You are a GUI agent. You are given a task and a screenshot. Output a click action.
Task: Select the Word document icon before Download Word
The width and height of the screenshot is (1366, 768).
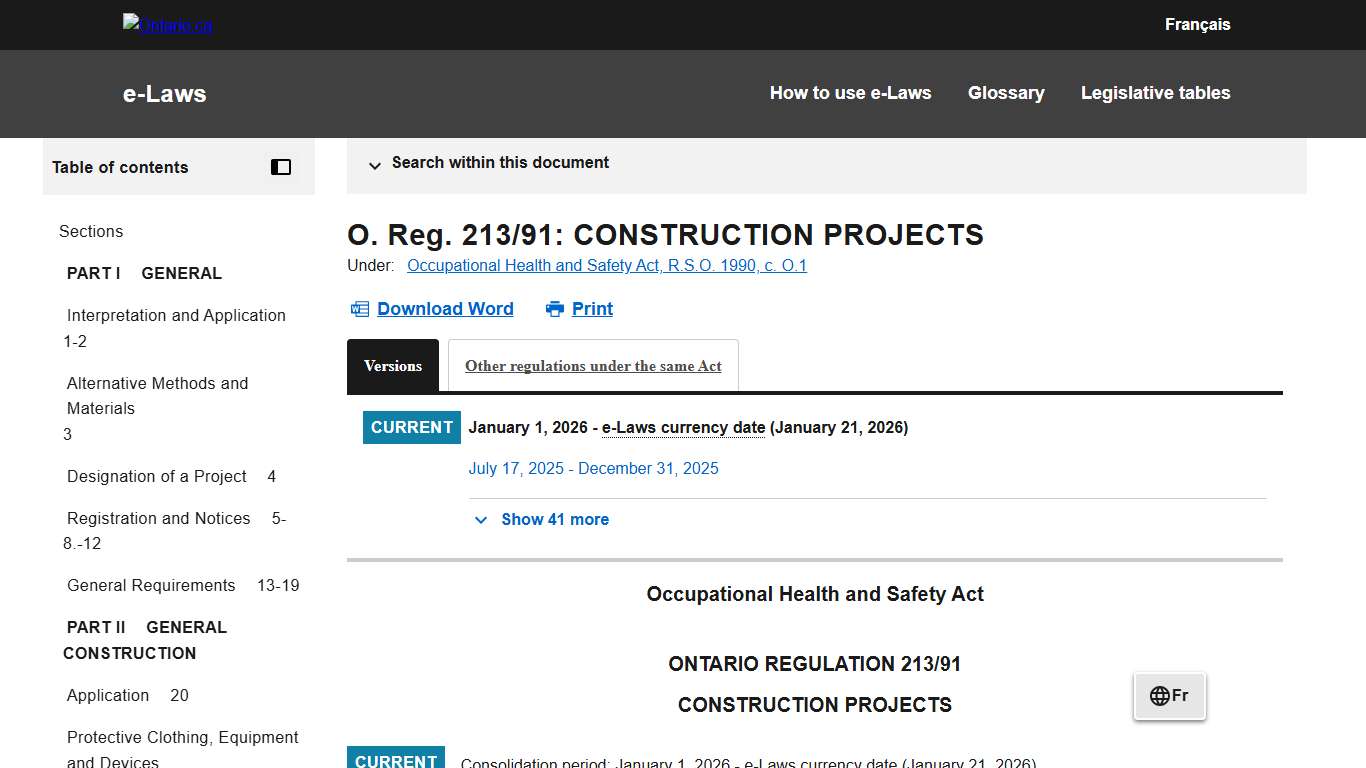pyautogui.click(x=360, y=309)
